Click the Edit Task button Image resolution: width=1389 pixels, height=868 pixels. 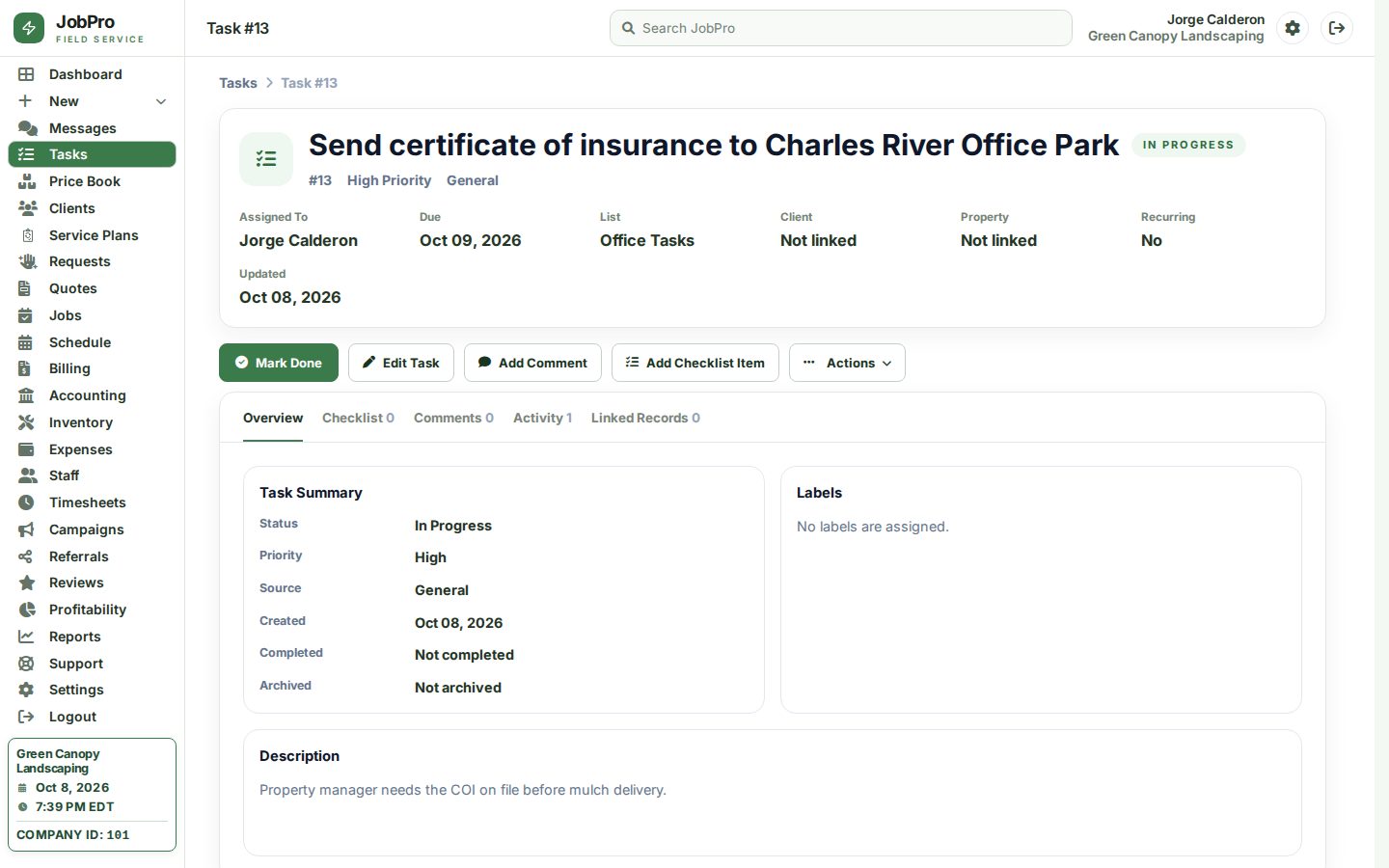point(400,363)
